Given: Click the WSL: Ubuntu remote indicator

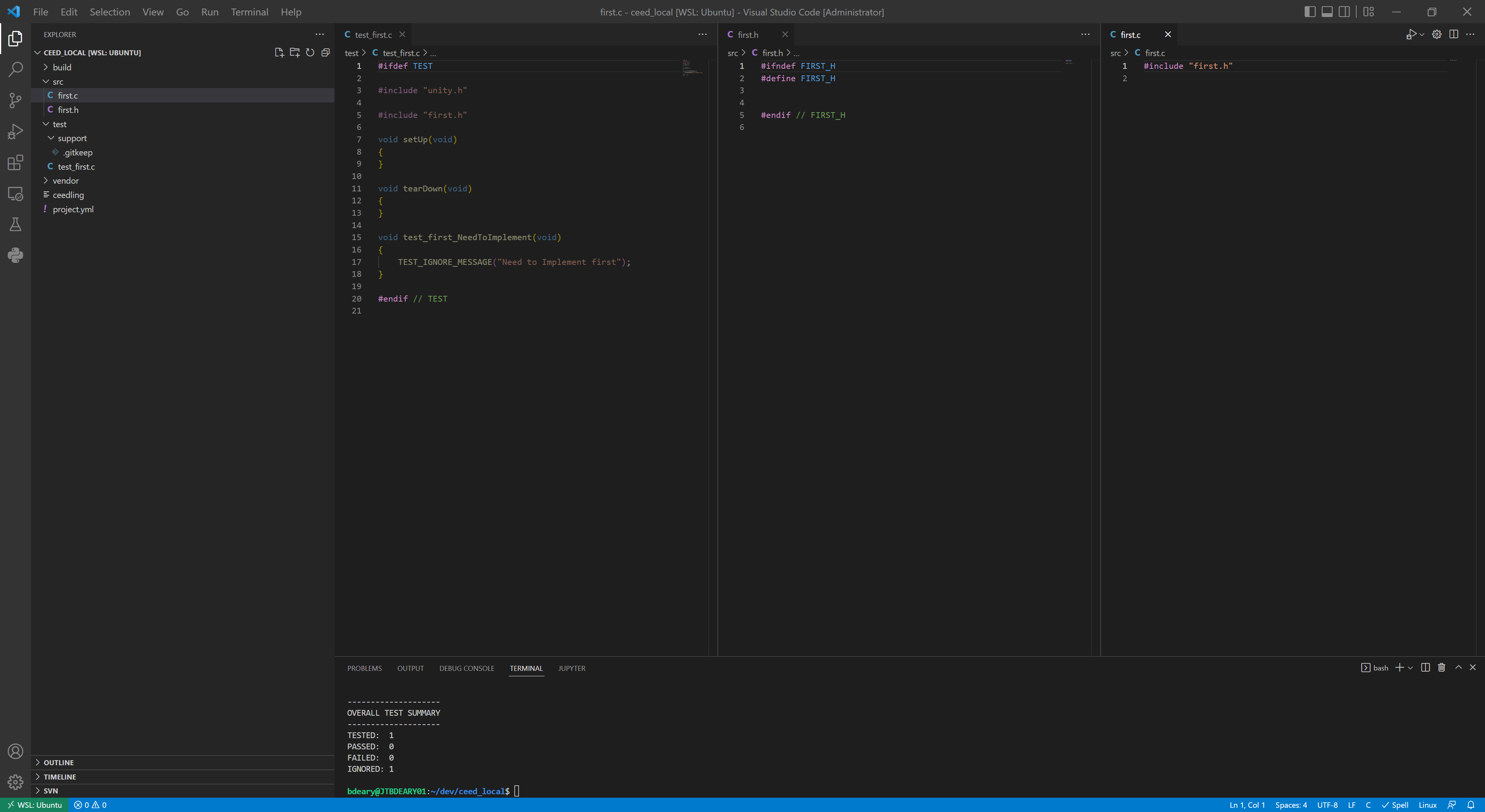Looking at the screenshot, I should tap(34, 805).
